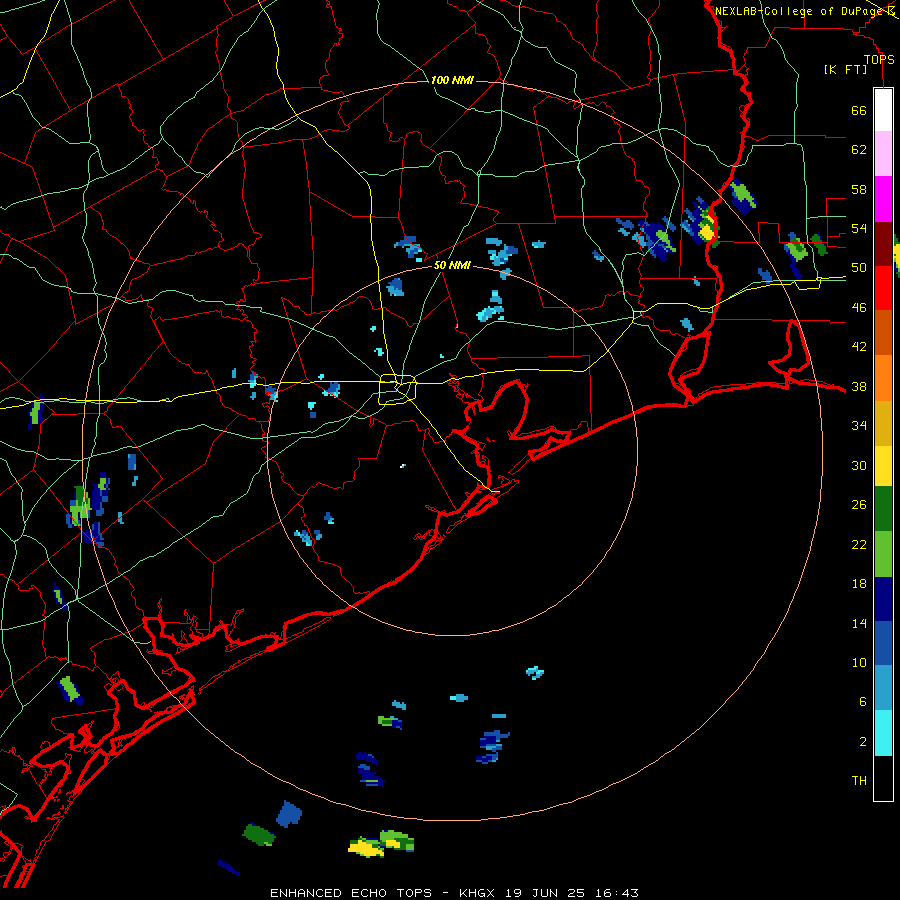Click the orange 42 K FT legend swatch
Viewport: 900px width, 900px height.
883,377
